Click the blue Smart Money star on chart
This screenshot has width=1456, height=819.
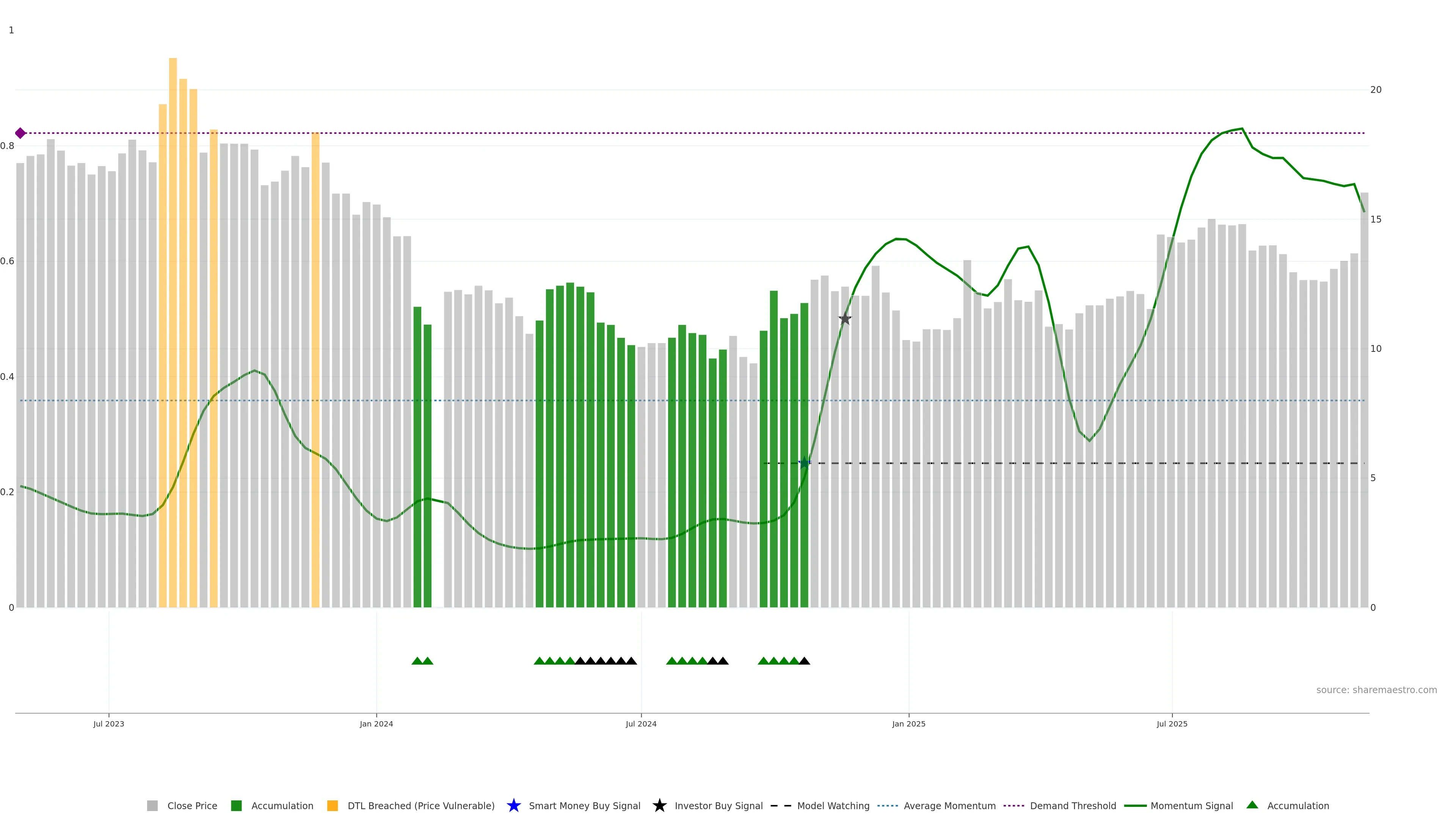(x=804, y=463)
